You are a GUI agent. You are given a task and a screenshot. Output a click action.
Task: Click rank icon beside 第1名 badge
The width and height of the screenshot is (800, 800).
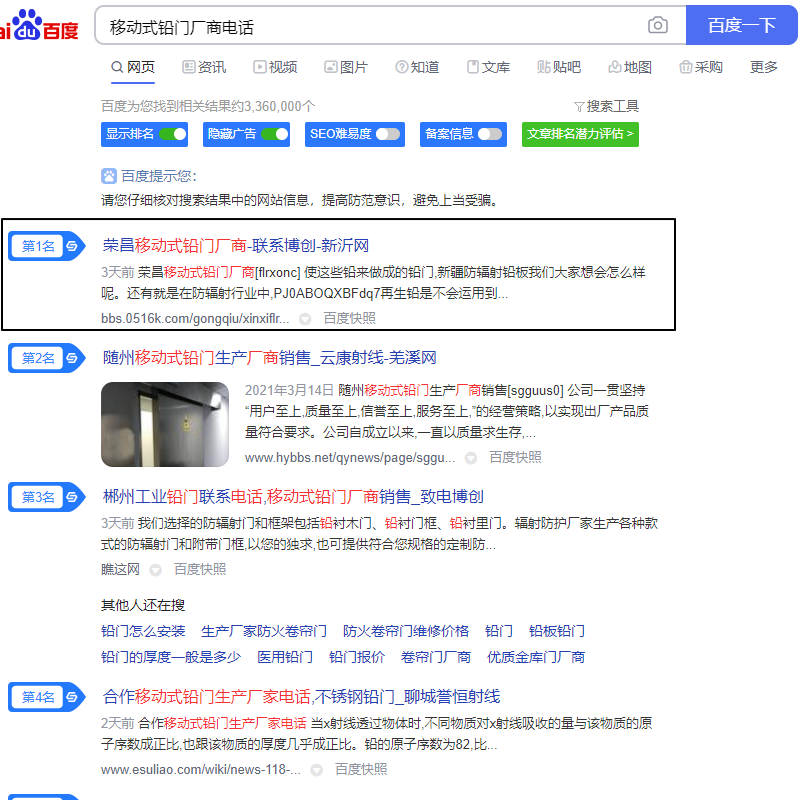tap(72, 246)
